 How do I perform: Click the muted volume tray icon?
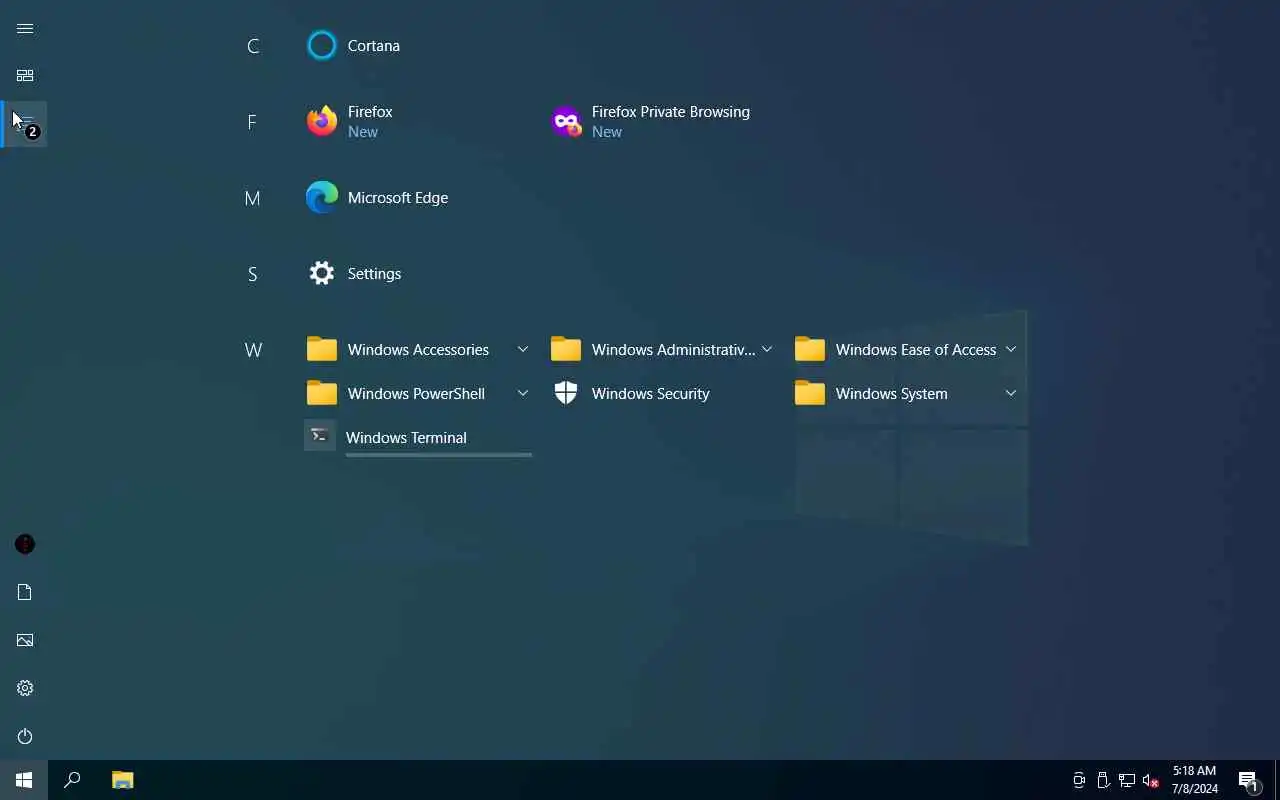[1151, 780]
